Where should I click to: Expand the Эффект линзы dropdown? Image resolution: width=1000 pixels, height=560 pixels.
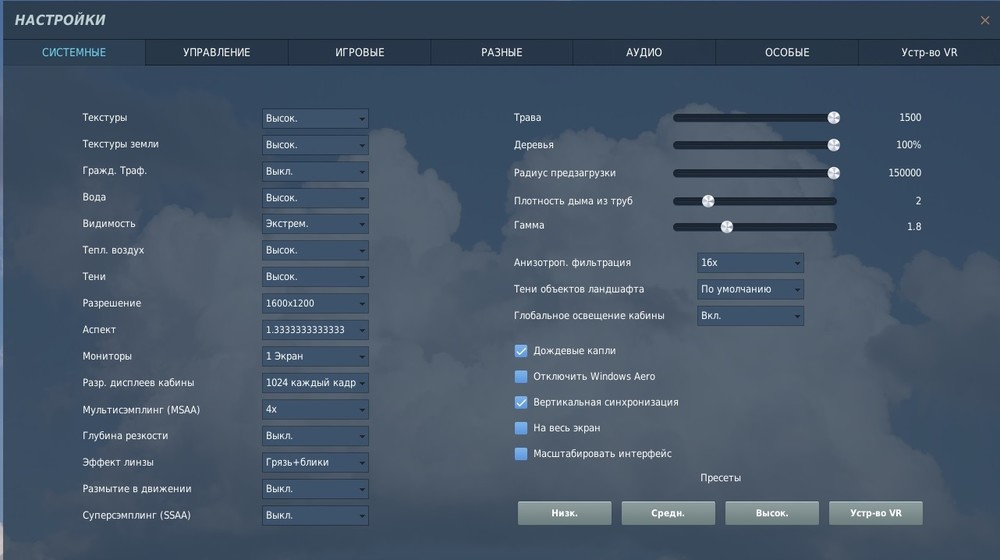point(315,462)
